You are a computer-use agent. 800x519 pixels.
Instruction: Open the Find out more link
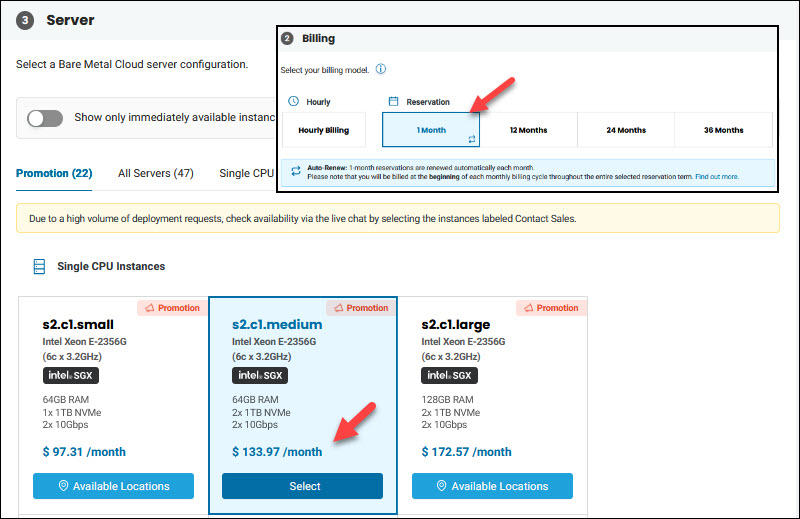point(717,177)
